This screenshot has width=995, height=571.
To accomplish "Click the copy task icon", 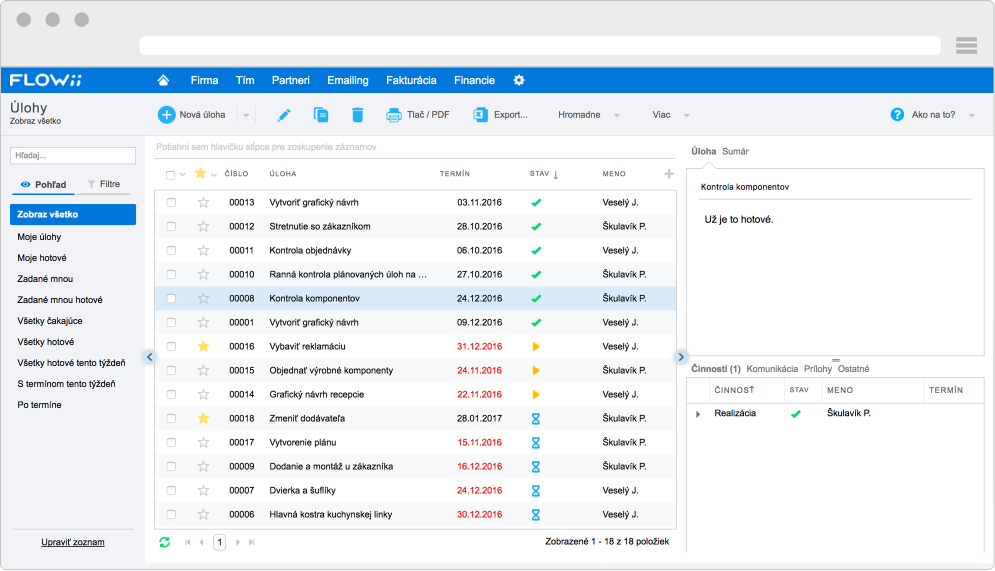I will [320, 115].
